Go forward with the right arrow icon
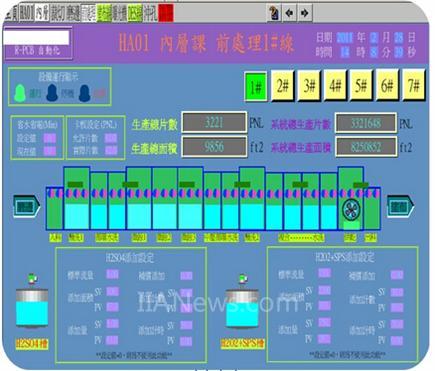Image resolution: width=435 pixels, height=371 pixels. click(x=305, y=13)
